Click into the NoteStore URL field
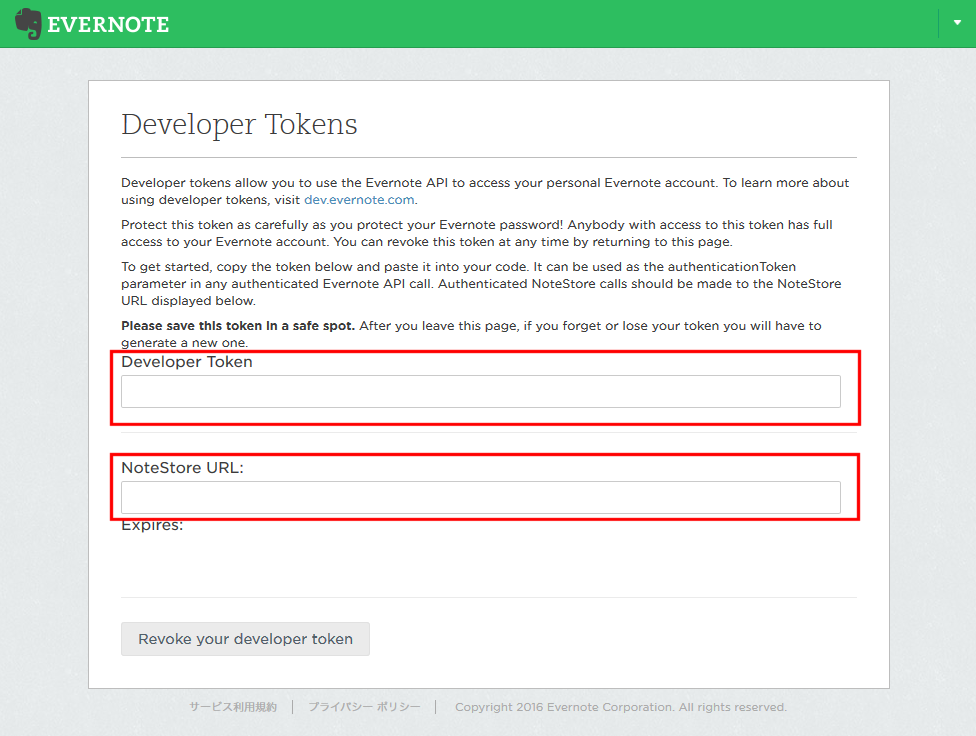The width and height of the screenshot is (976, 736). pyautogui.click(x=481, y=498)
